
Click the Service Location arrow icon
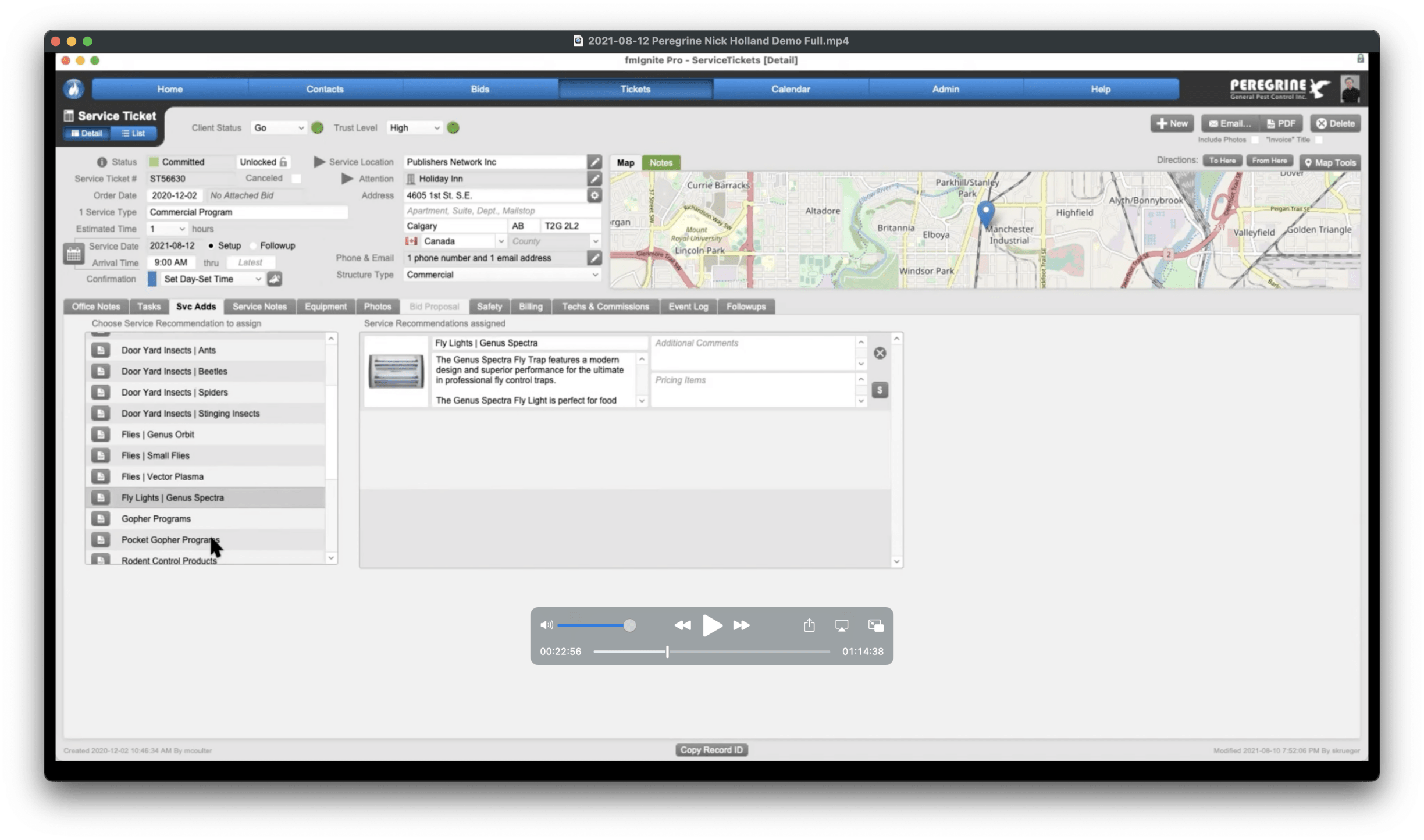pos(319,162)
